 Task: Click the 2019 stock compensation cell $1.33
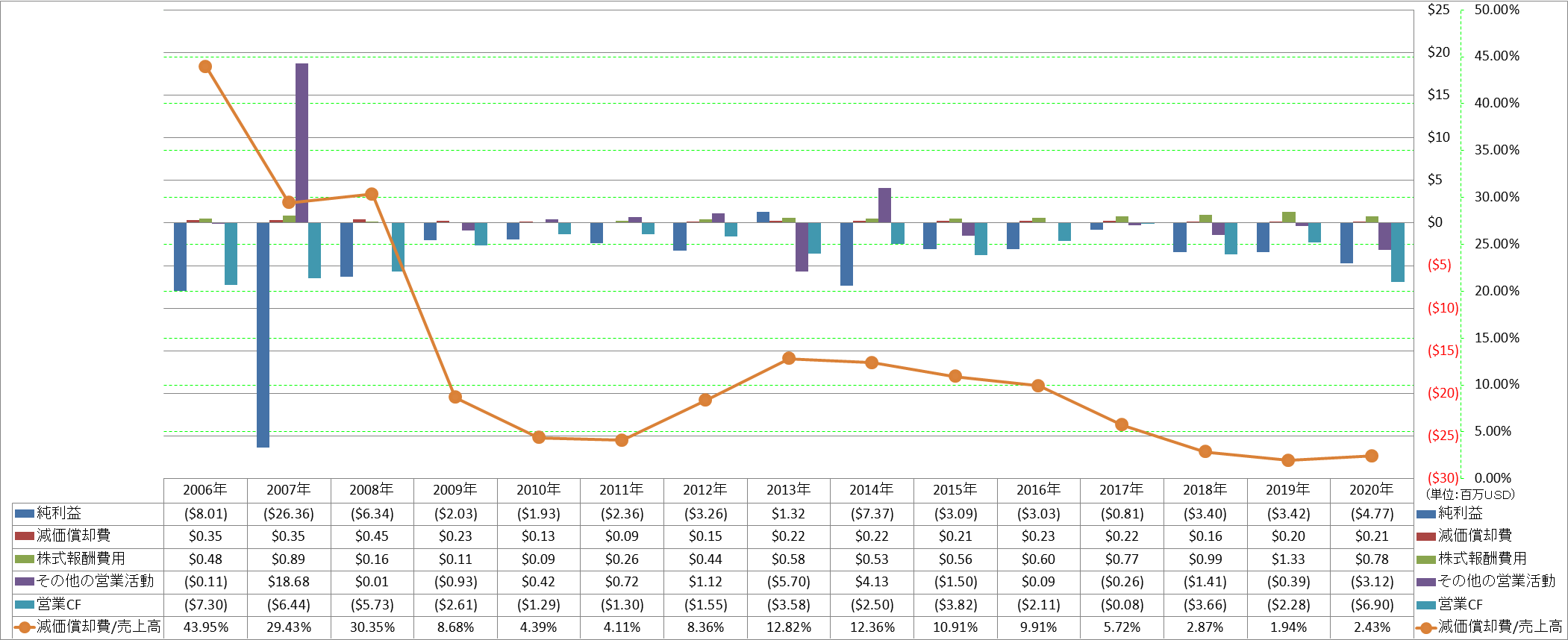(x=1288, y=559)
